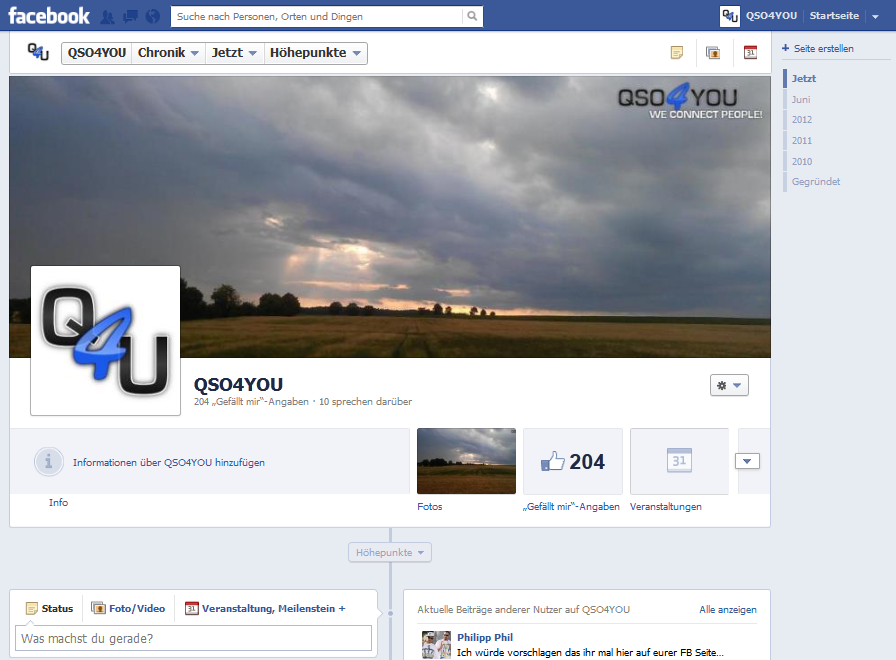Click Informationen über QSO4YOU hinzufügen
Viewport: 896px width, 660px height.
(x=169, y=462)
